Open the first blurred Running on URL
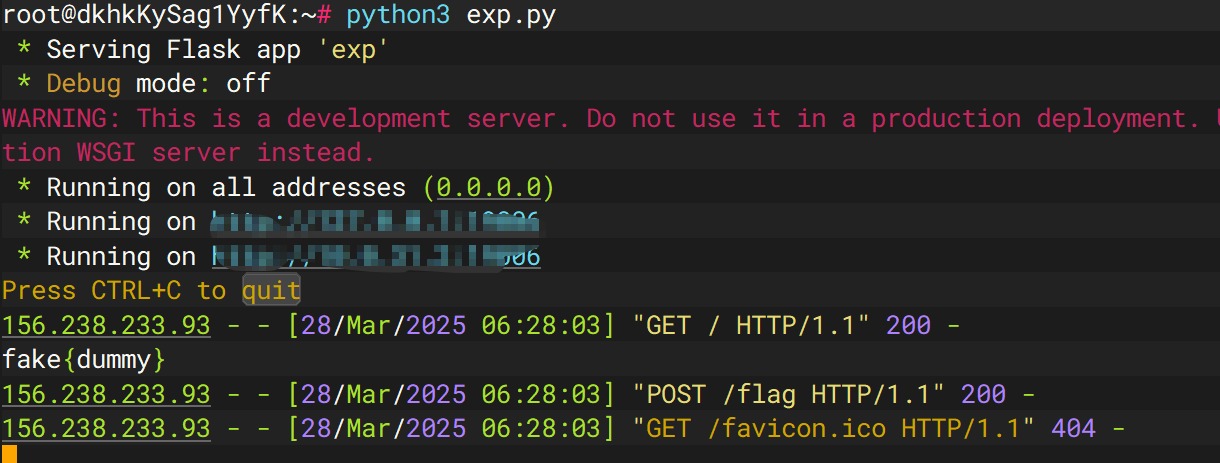This screenshot has width=1220, height=463. point(376,222)
